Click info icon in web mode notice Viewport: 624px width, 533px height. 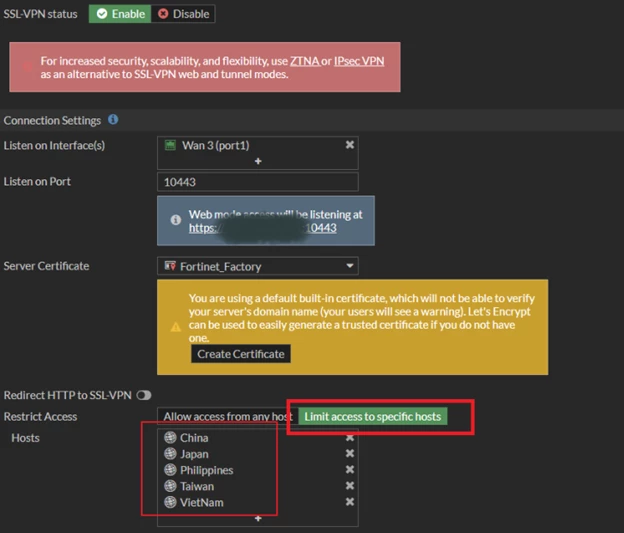click(x=176, y=220)
